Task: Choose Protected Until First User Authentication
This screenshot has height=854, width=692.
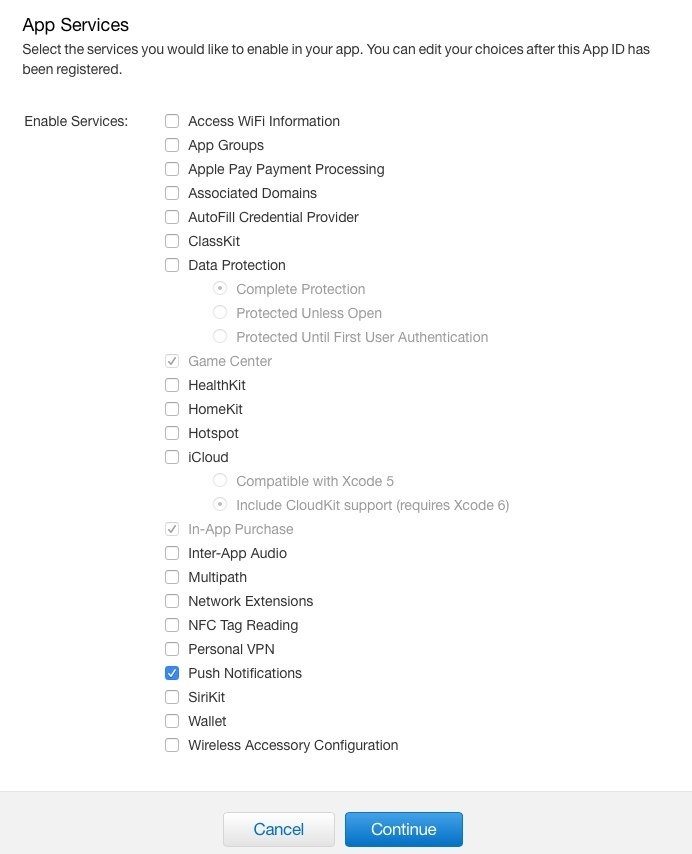Action: [220, 336]
